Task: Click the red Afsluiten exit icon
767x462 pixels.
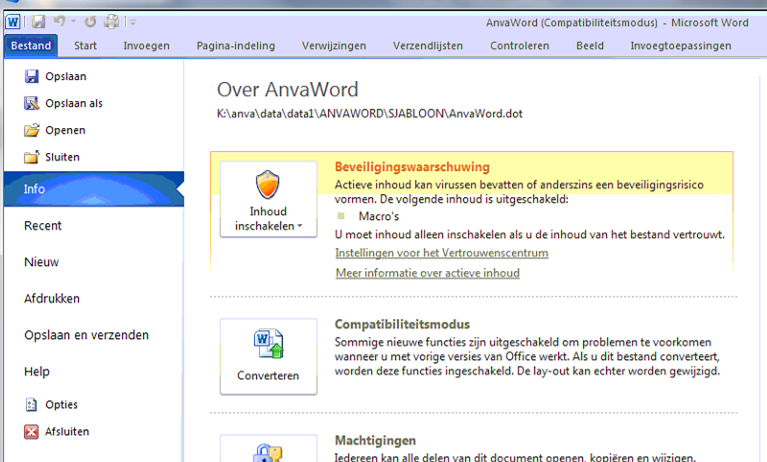Action: (31, 432)
